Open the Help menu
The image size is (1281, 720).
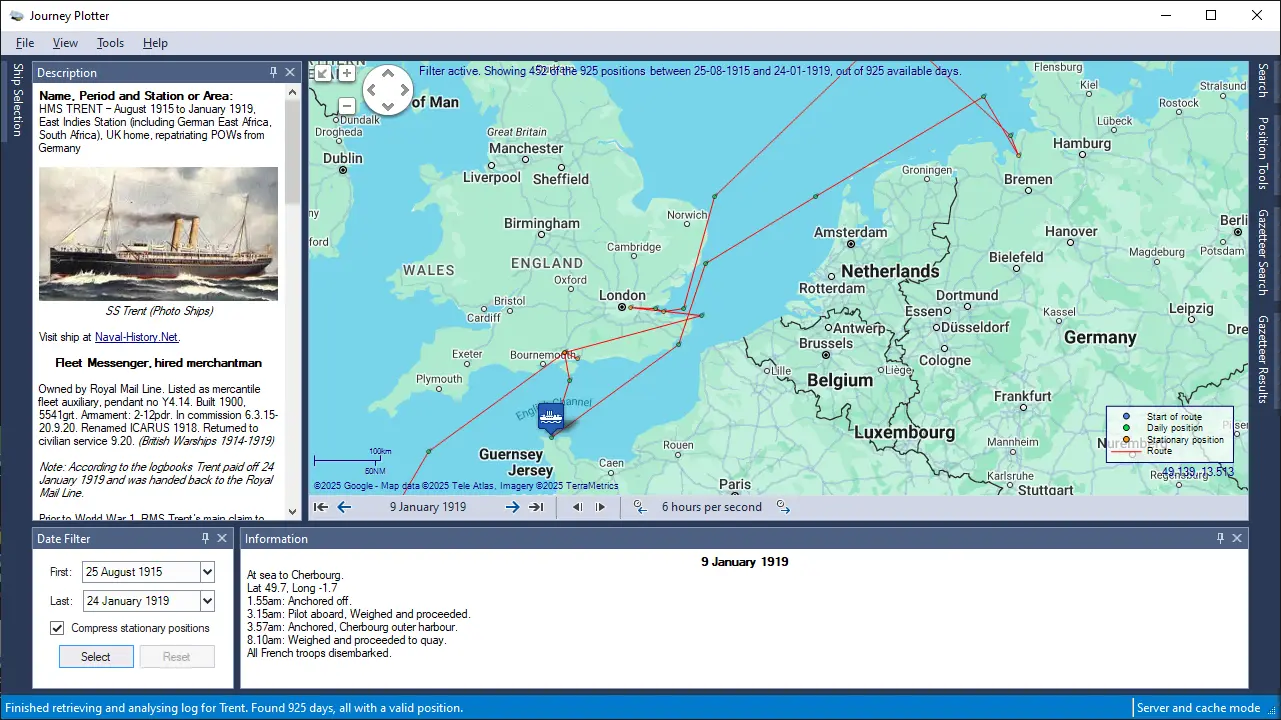pos(155,43)
